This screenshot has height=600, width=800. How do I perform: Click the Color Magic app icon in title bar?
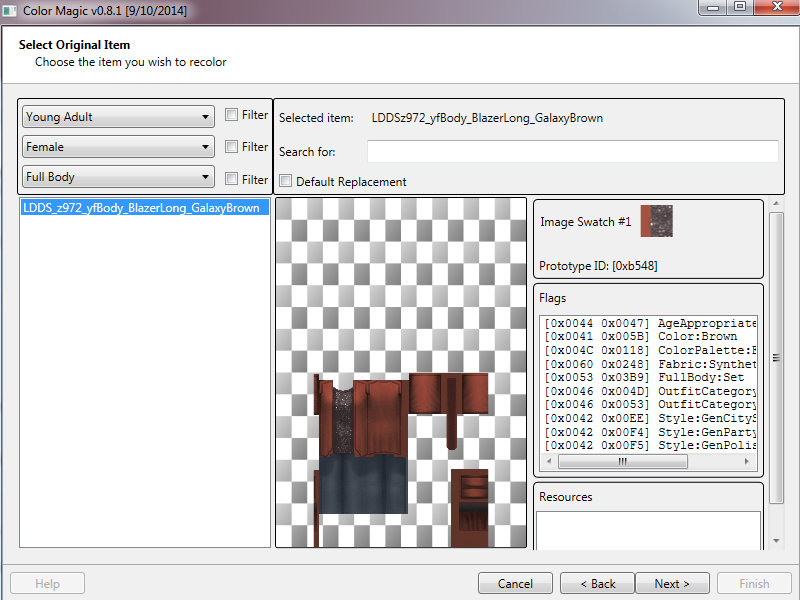pyautogui.click(x=9, y=10)
